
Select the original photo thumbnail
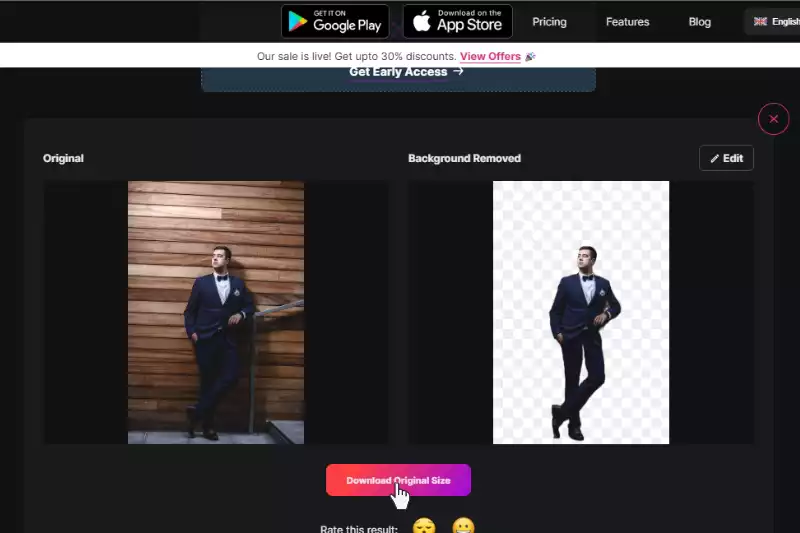(x=216, y=312)
